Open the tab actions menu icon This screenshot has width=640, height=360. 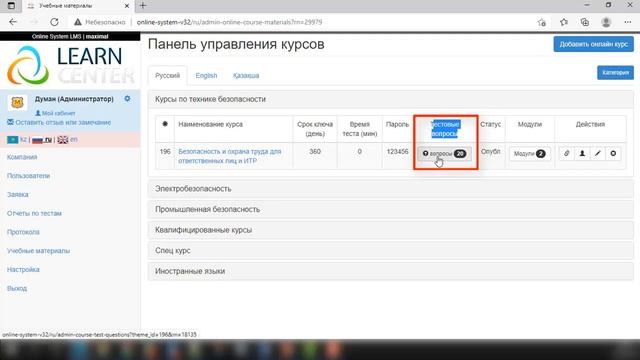(x=11, y=6)
